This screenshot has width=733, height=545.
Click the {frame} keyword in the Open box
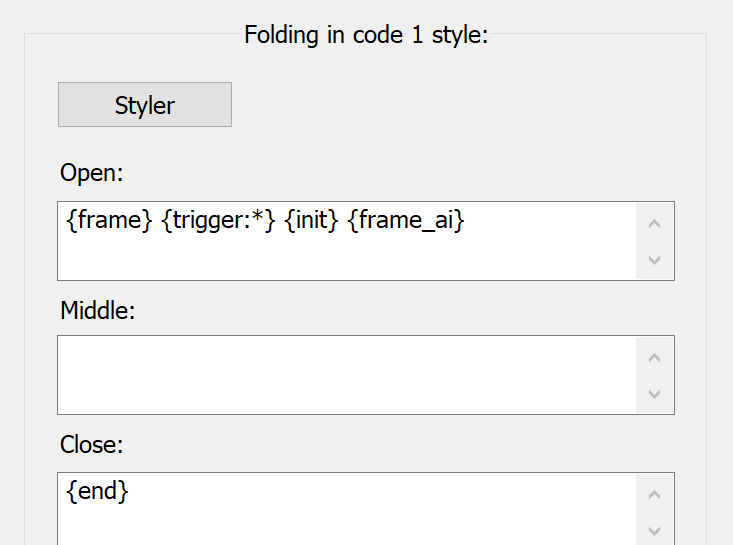[109, 220]
